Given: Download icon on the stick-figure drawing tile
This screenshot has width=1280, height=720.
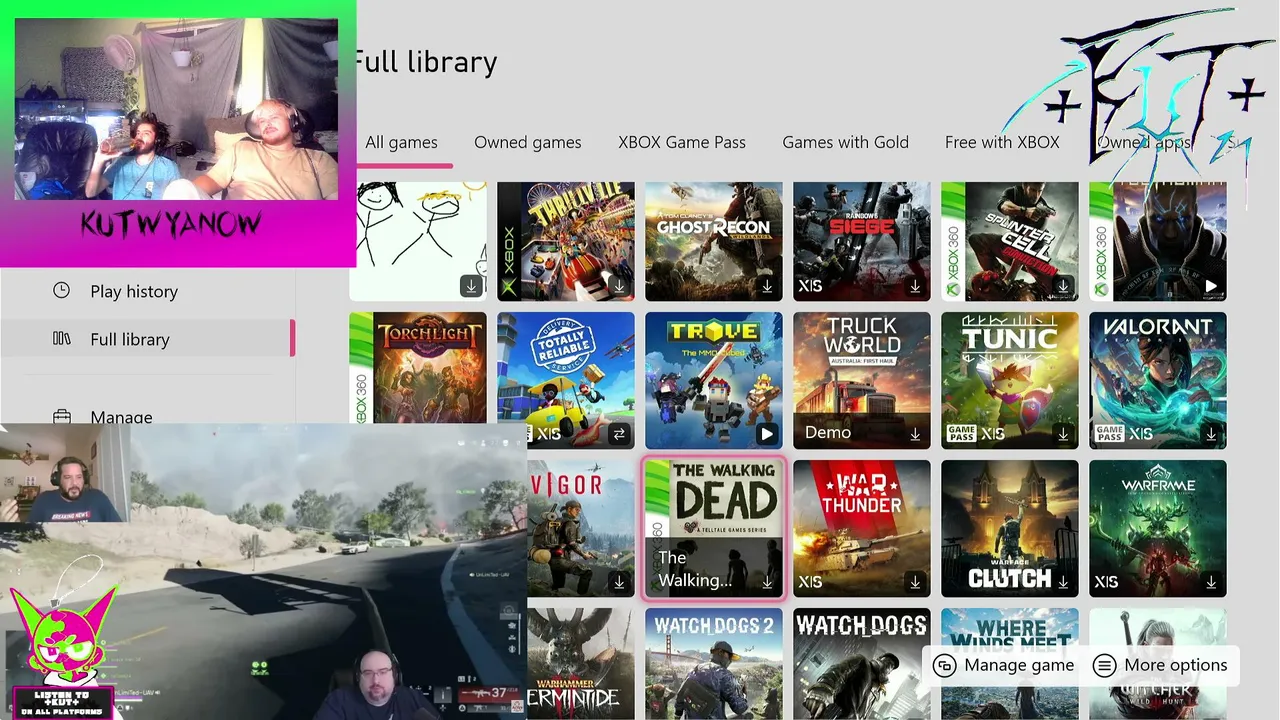Looking at the screenshot, I should (x=471, y=286).
